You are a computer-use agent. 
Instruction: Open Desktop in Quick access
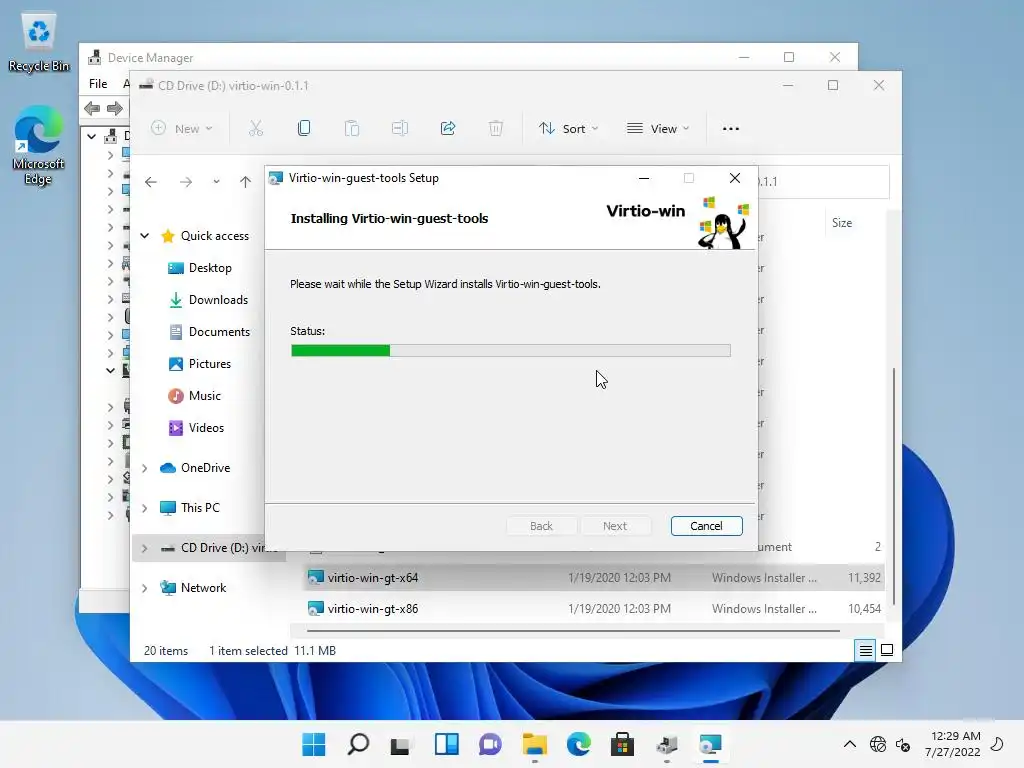(200, 268)
